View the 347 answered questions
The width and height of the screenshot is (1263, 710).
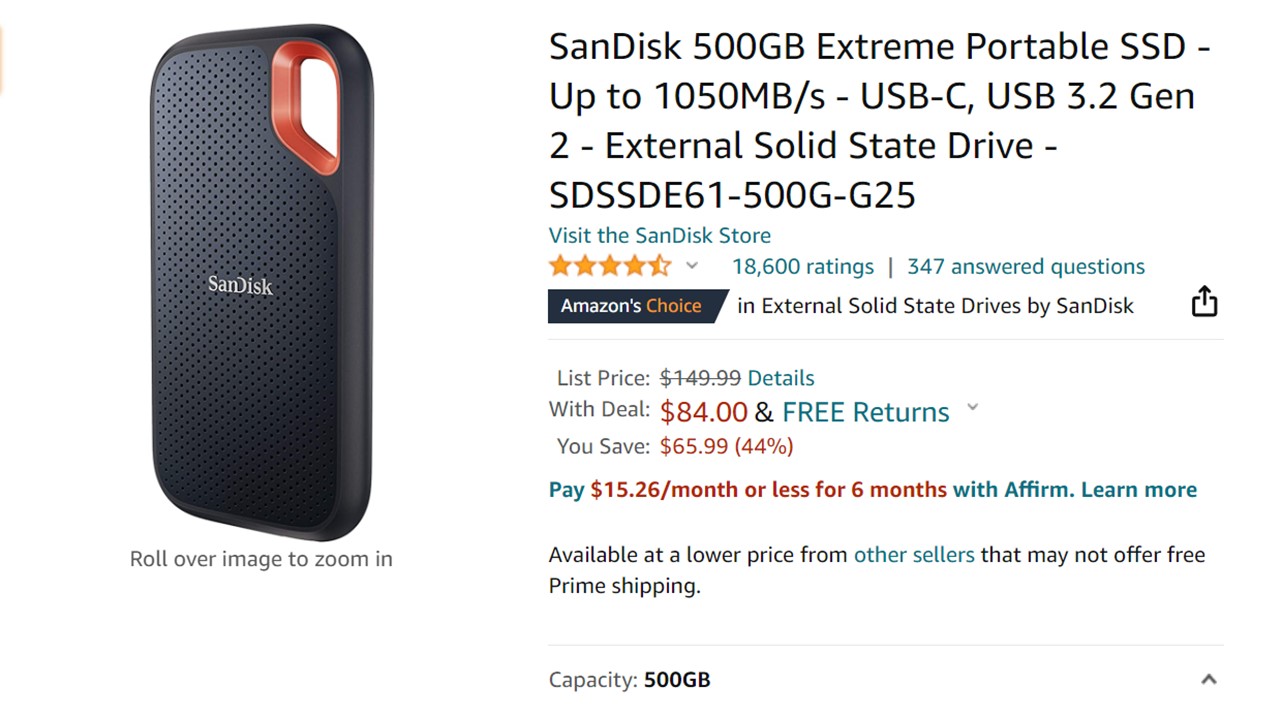point(1025,267)
